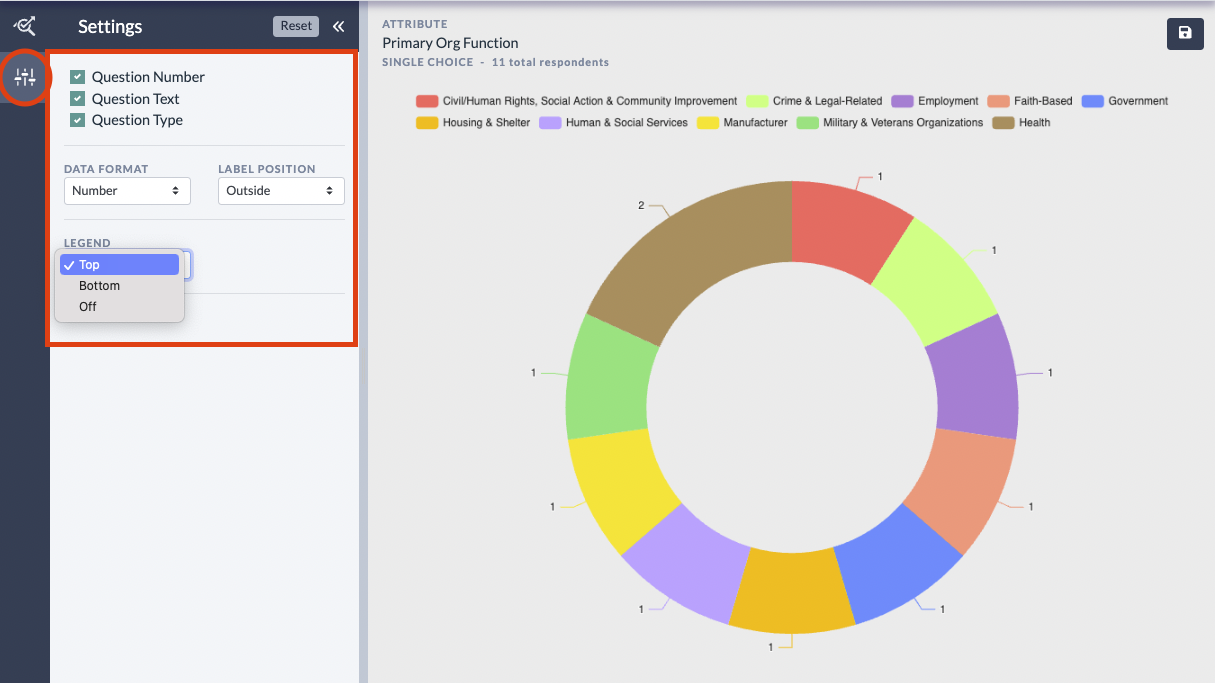
Task: Uncheck the Question Text checkbox
Action: [77, 99]
